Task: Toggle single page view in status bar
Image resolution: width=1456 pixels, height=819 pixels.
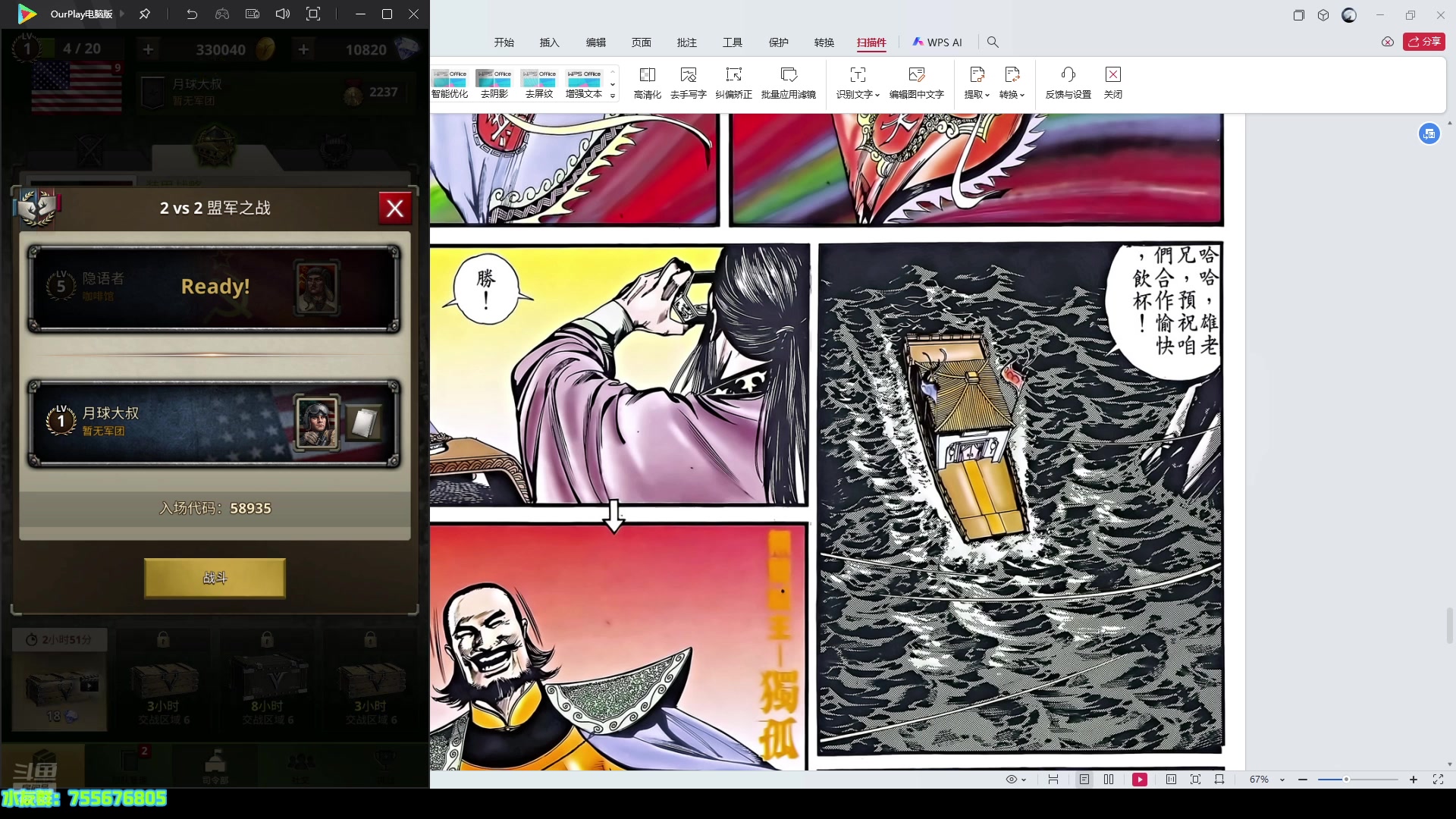Action: coord(1084,780)
